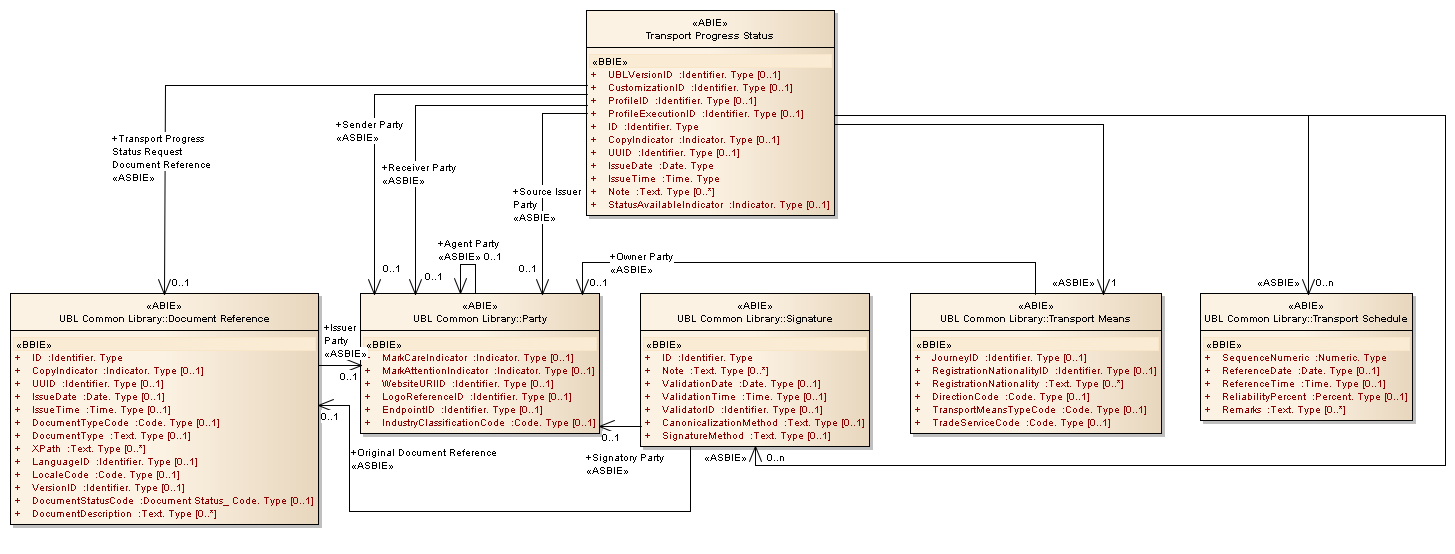Click the UBL Common Library::Party class header
Viewport: 1455px width, 554px height.
click(x=479, y=319)
